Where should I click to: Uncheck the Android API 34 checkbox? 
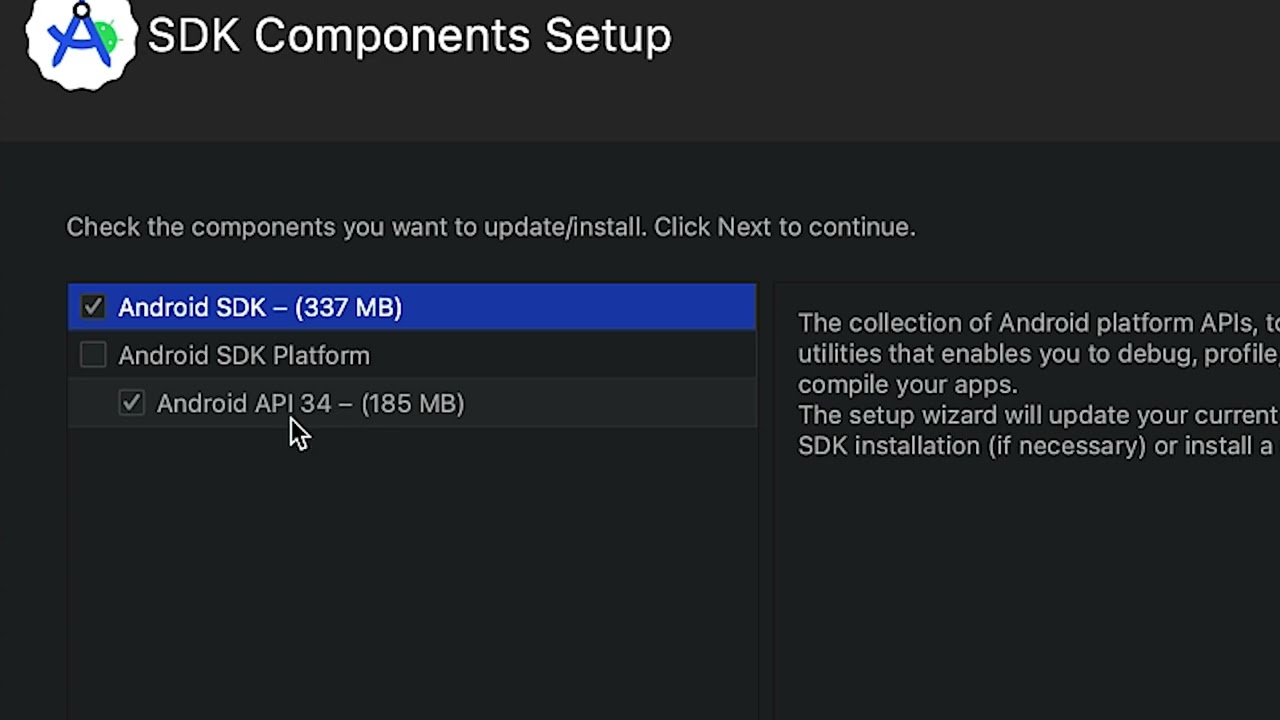[x=131, y=403]
